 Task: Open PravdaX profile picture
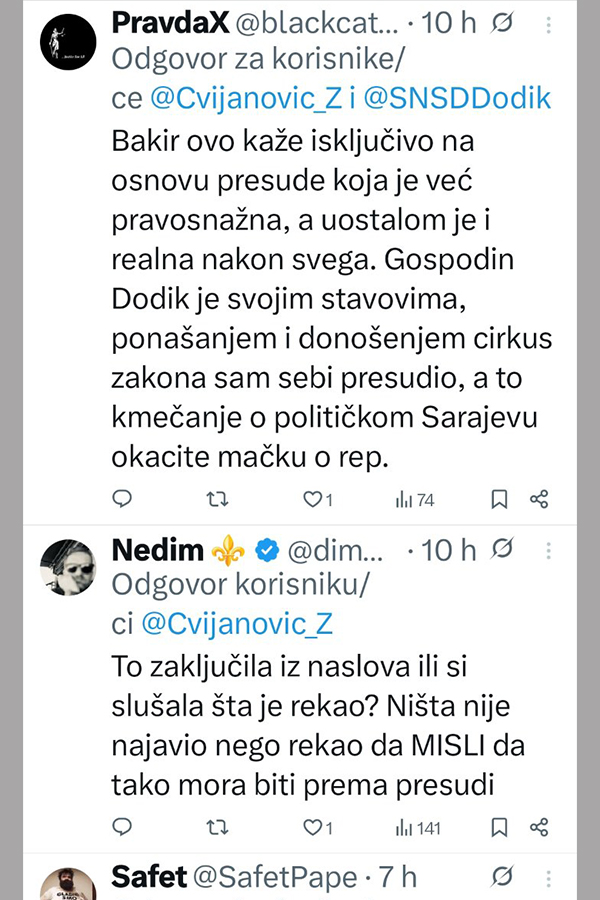[68, 44]
